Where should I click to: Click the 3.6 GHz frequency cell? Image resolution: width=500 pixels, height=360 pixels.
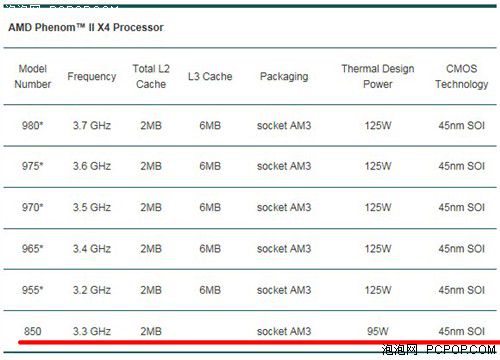92,166
